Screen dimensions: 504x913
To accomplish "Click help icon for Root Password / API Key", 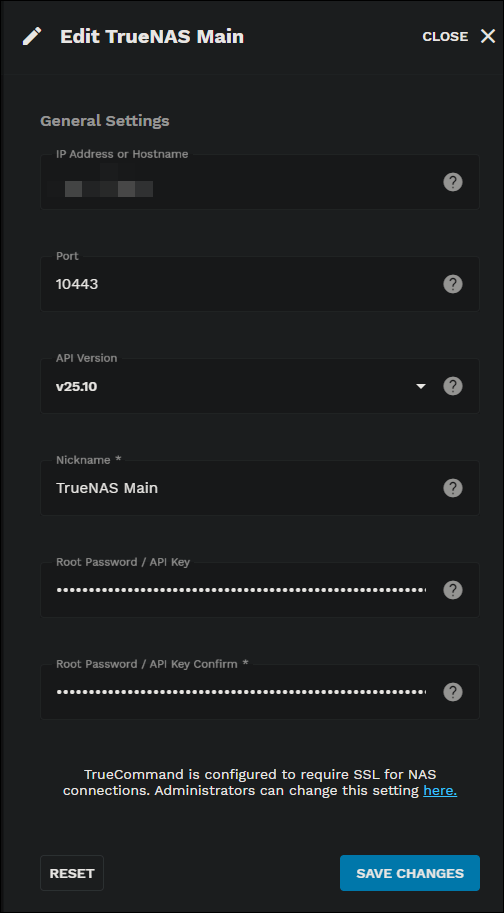I will (x=453, y=590).
